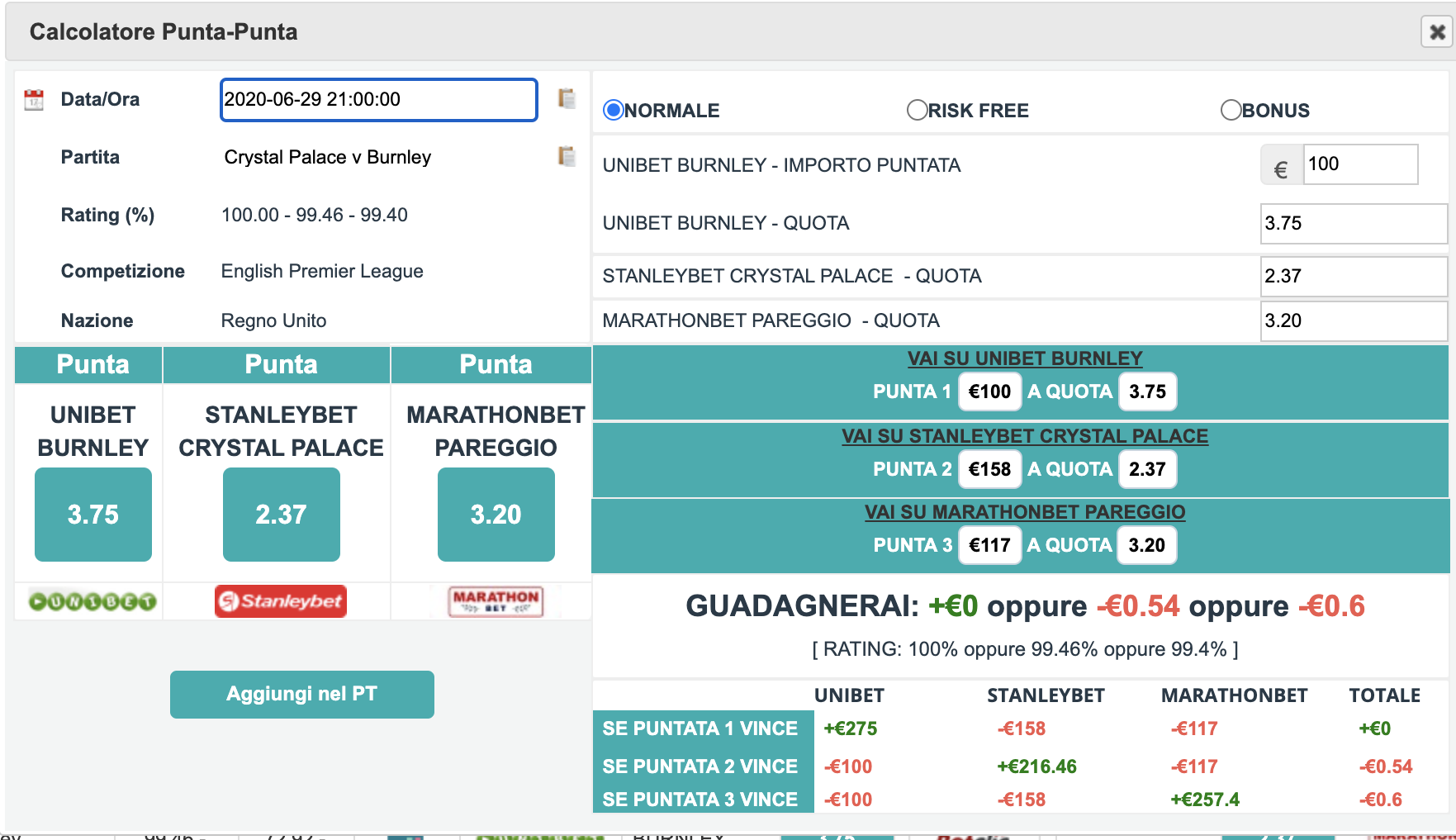
Task: Click the +€275 Unibet result cell
Action: pos(851,728)
